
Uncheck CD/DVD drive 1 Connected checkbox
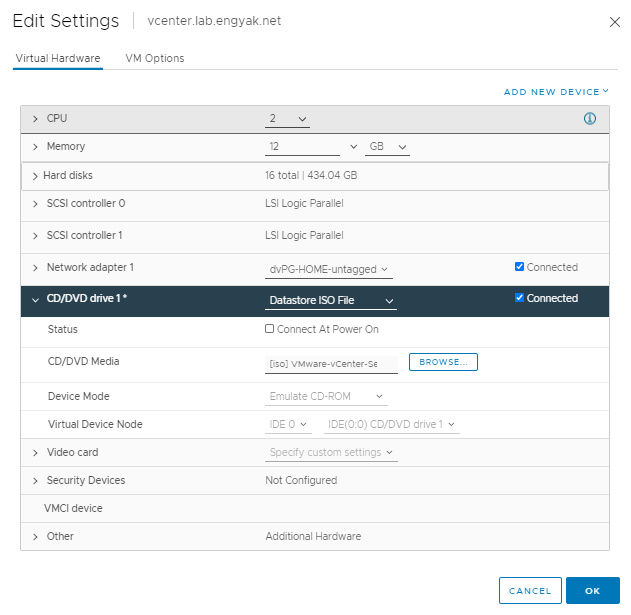(x=519, y=298)
